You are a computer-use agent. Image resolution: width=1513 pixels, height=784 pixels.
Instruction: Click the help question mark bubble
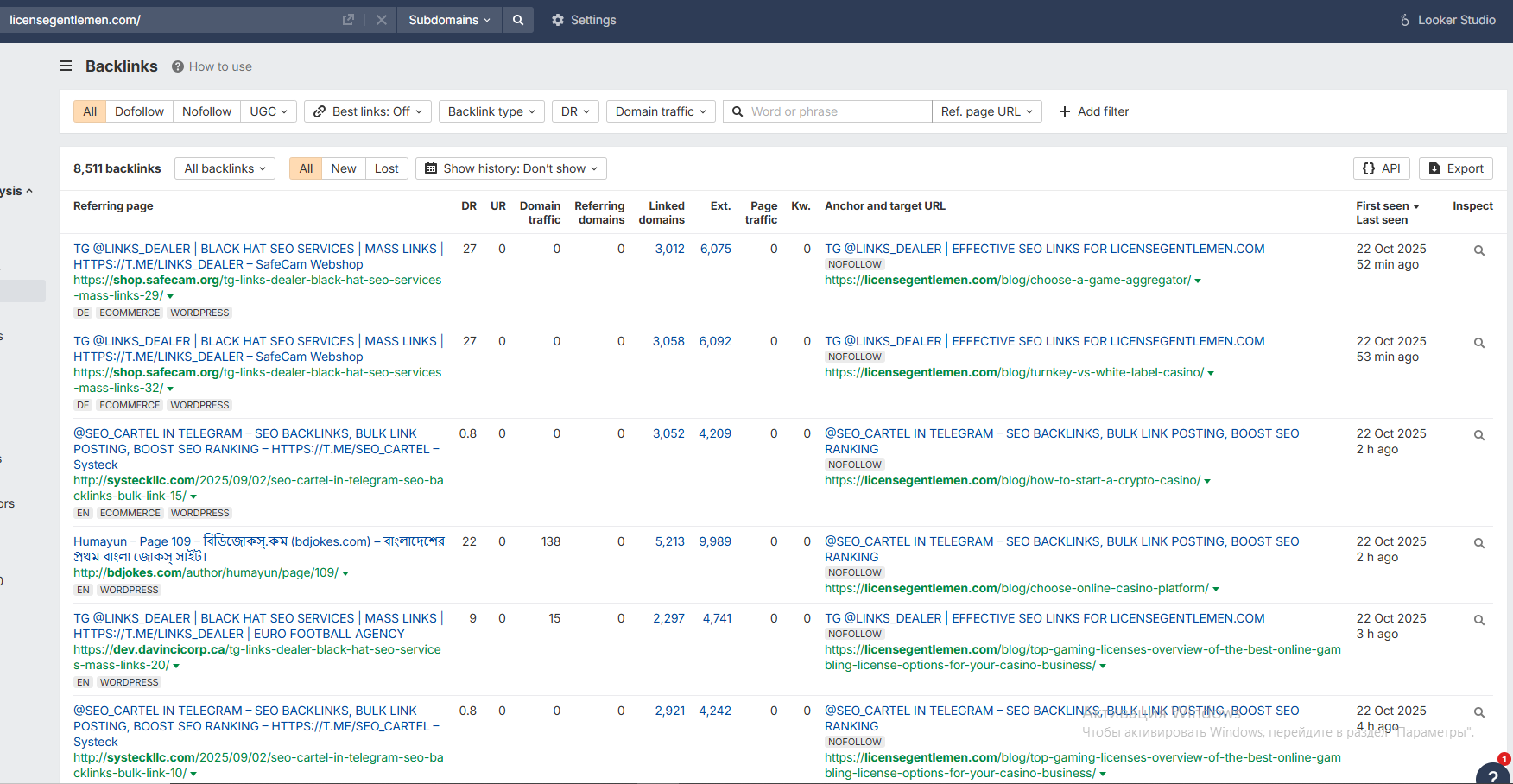(1492, 774)
